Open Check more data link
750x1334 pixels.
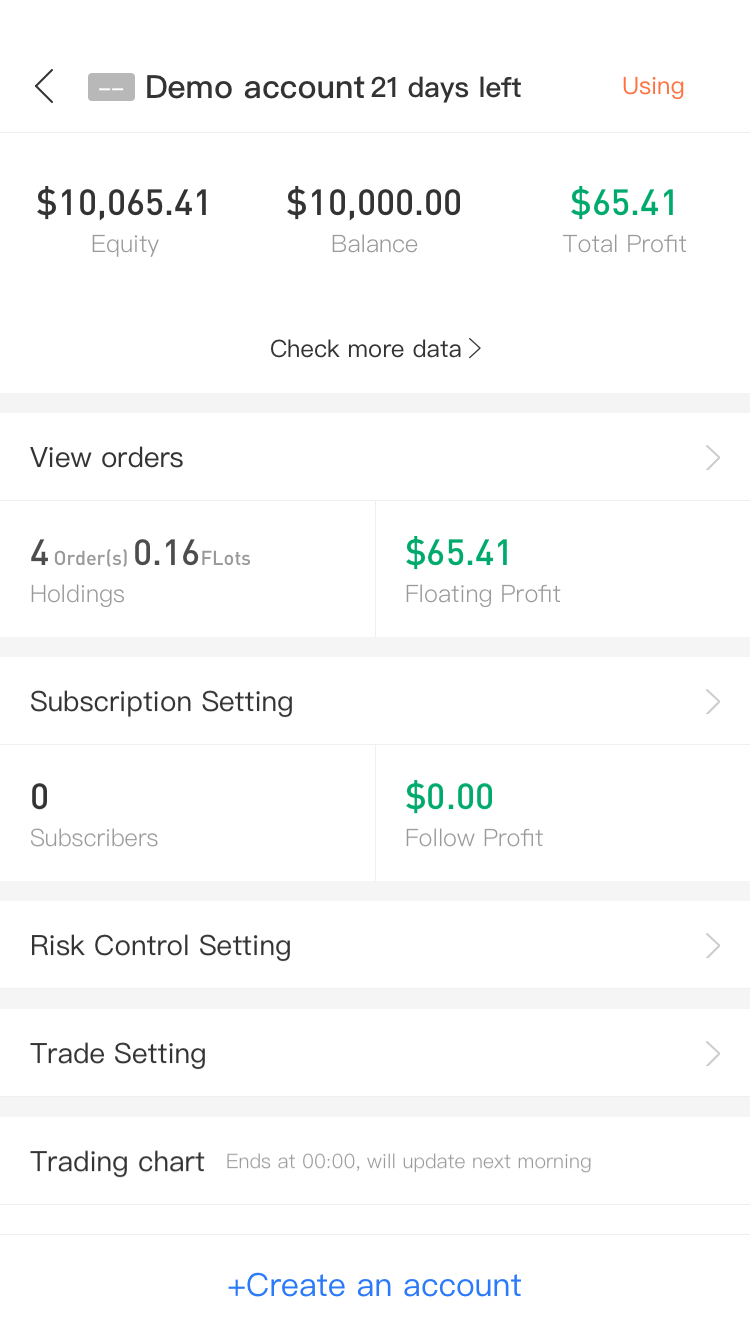(x=375, y=349)
